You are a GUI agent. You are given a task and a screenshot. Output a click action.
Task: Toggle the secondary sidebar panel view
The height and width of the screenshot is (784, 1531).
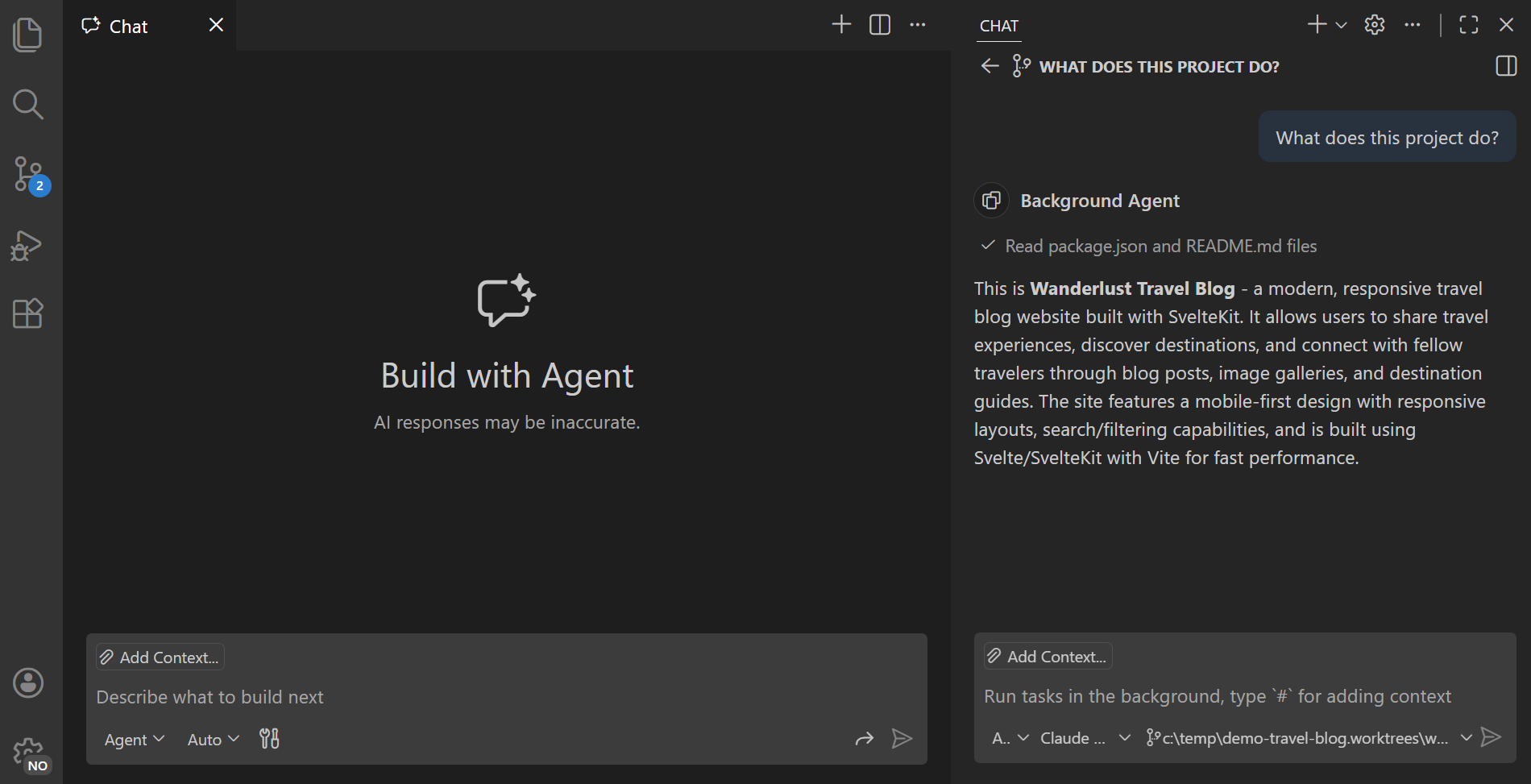point(1505,66)
